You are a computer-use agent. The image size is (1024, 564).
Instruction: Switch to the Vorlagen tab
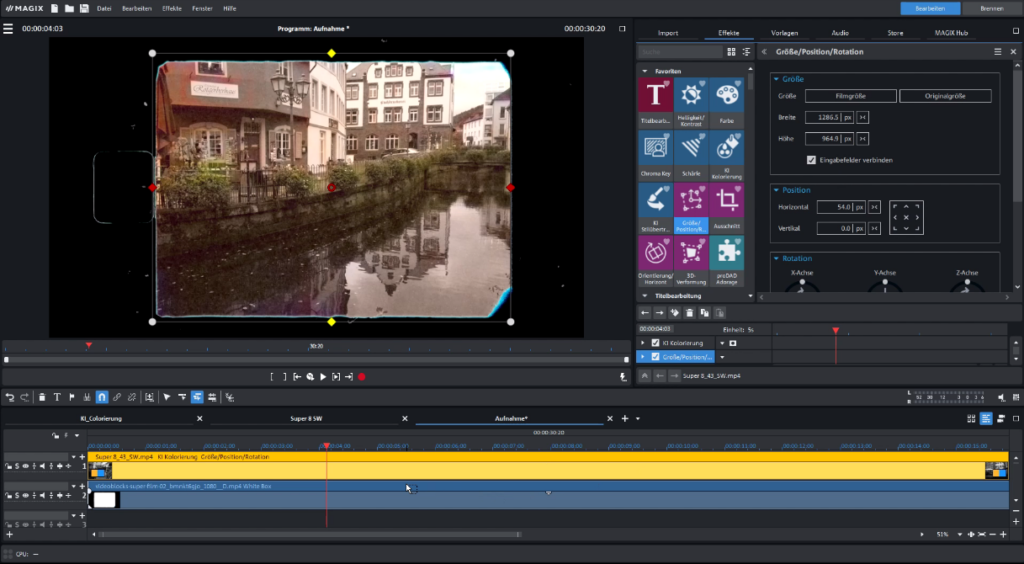(784, 33)
